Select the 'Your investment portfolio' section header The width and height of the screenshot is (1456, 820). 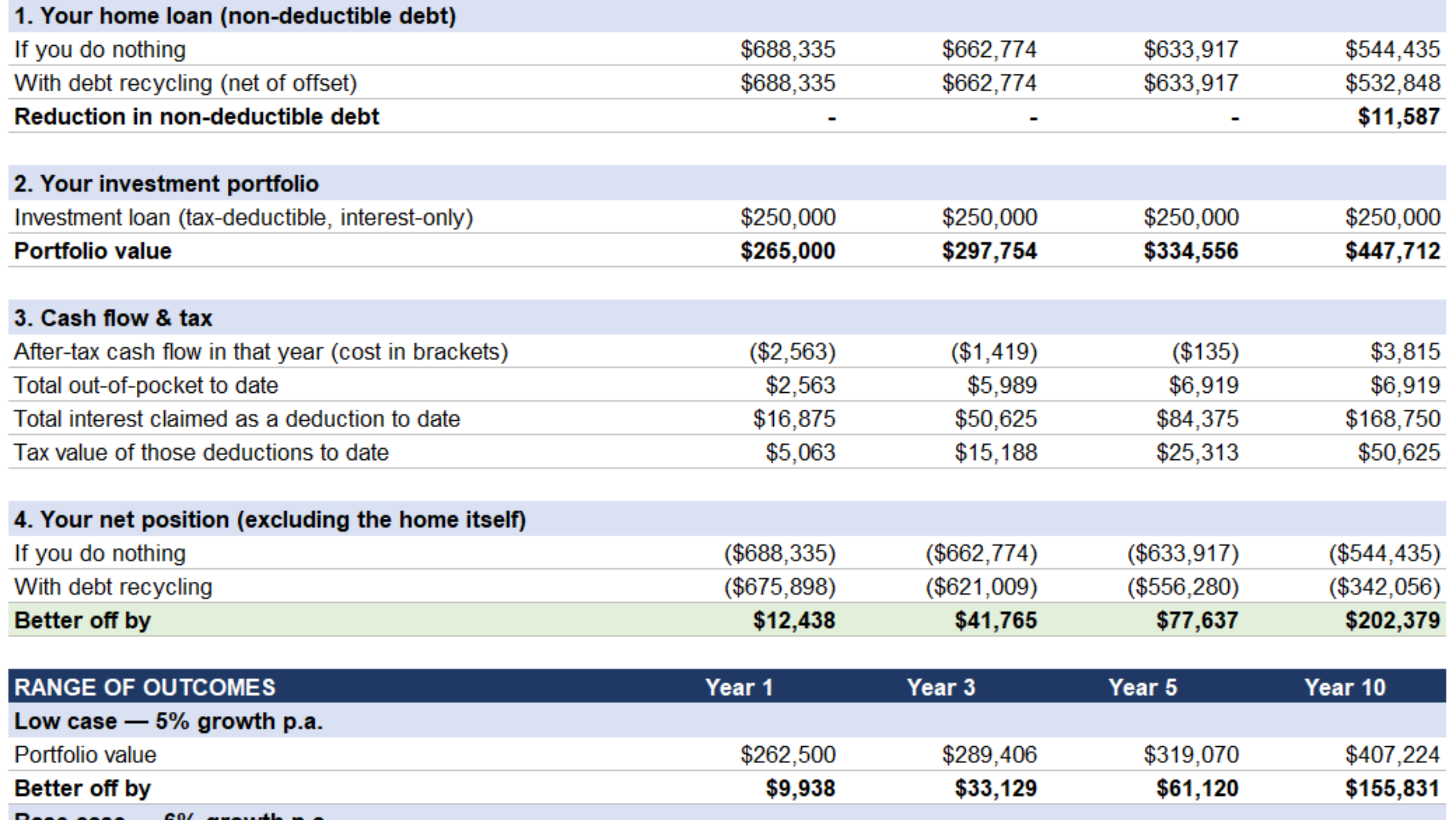727,184
